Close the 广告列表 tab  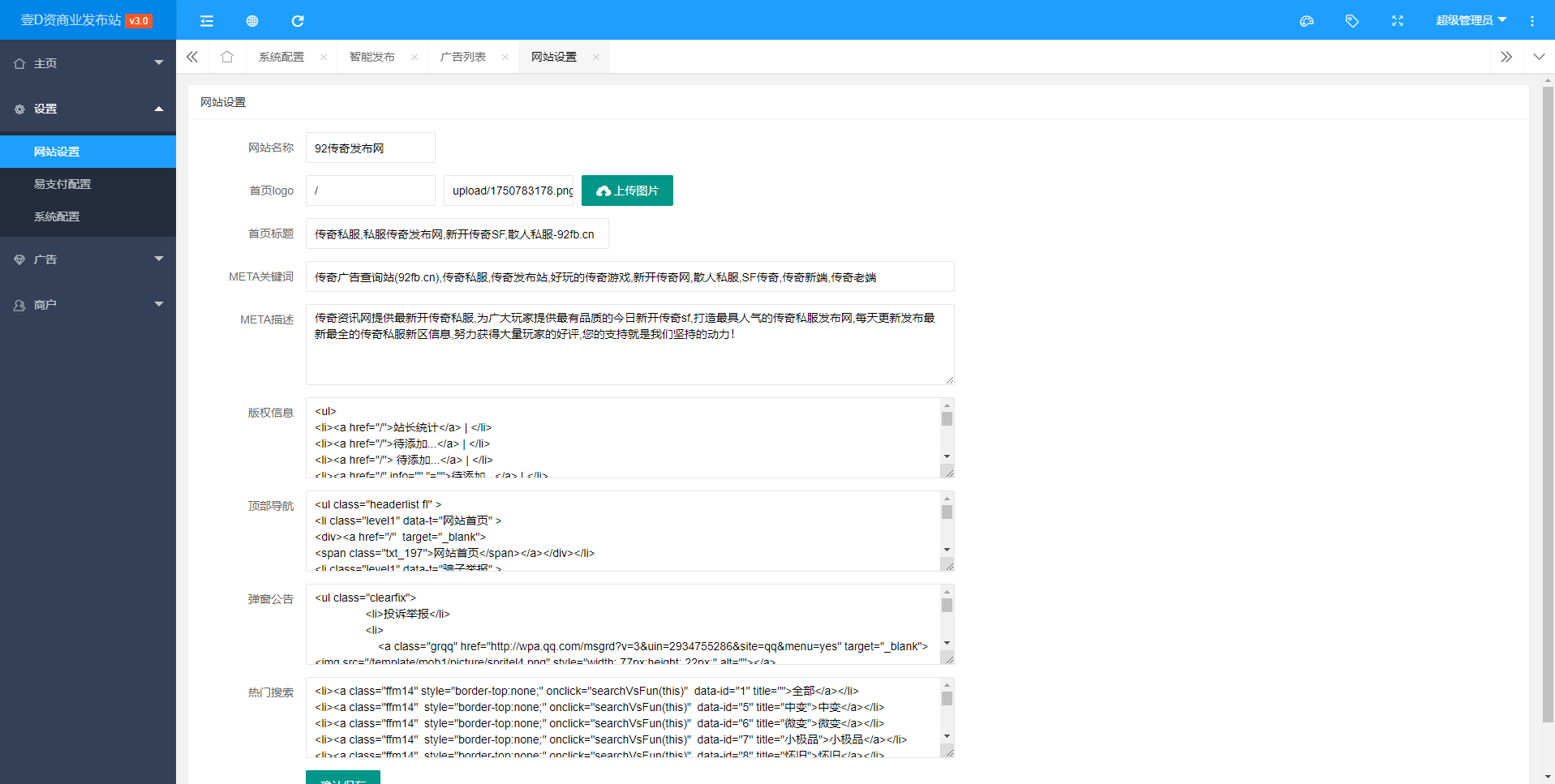505,57
